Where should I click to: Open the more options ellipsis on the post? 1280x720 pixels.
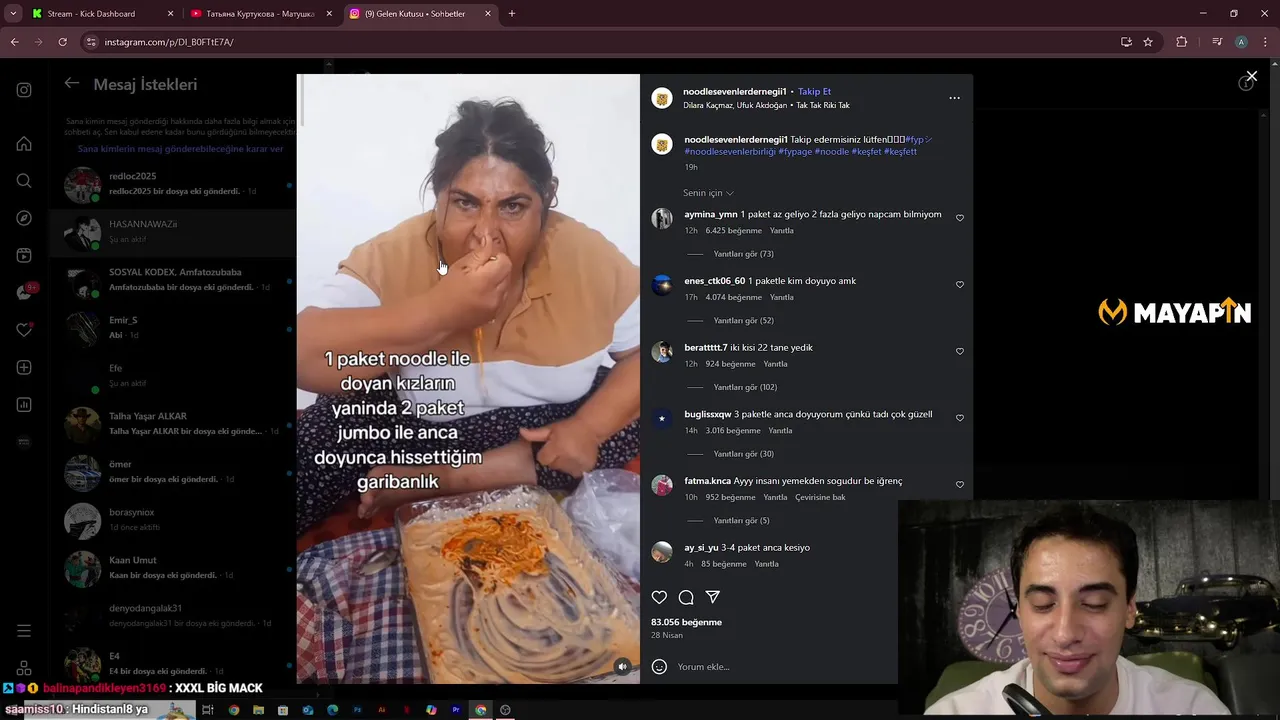point(954,98)
